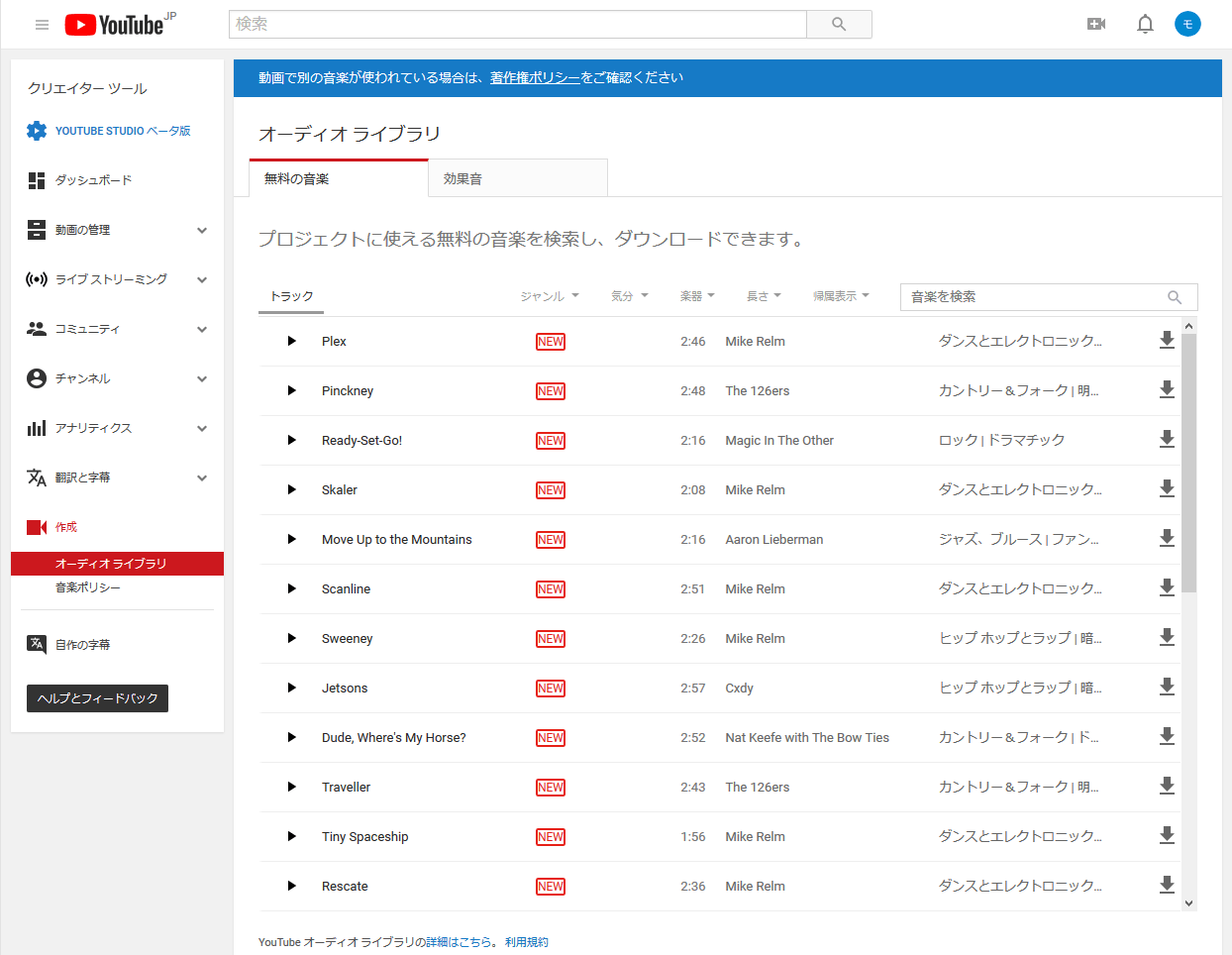Play the track Dude, Where's My Horse?
This screenshot has height=955, width=1232.
(292, 737)
